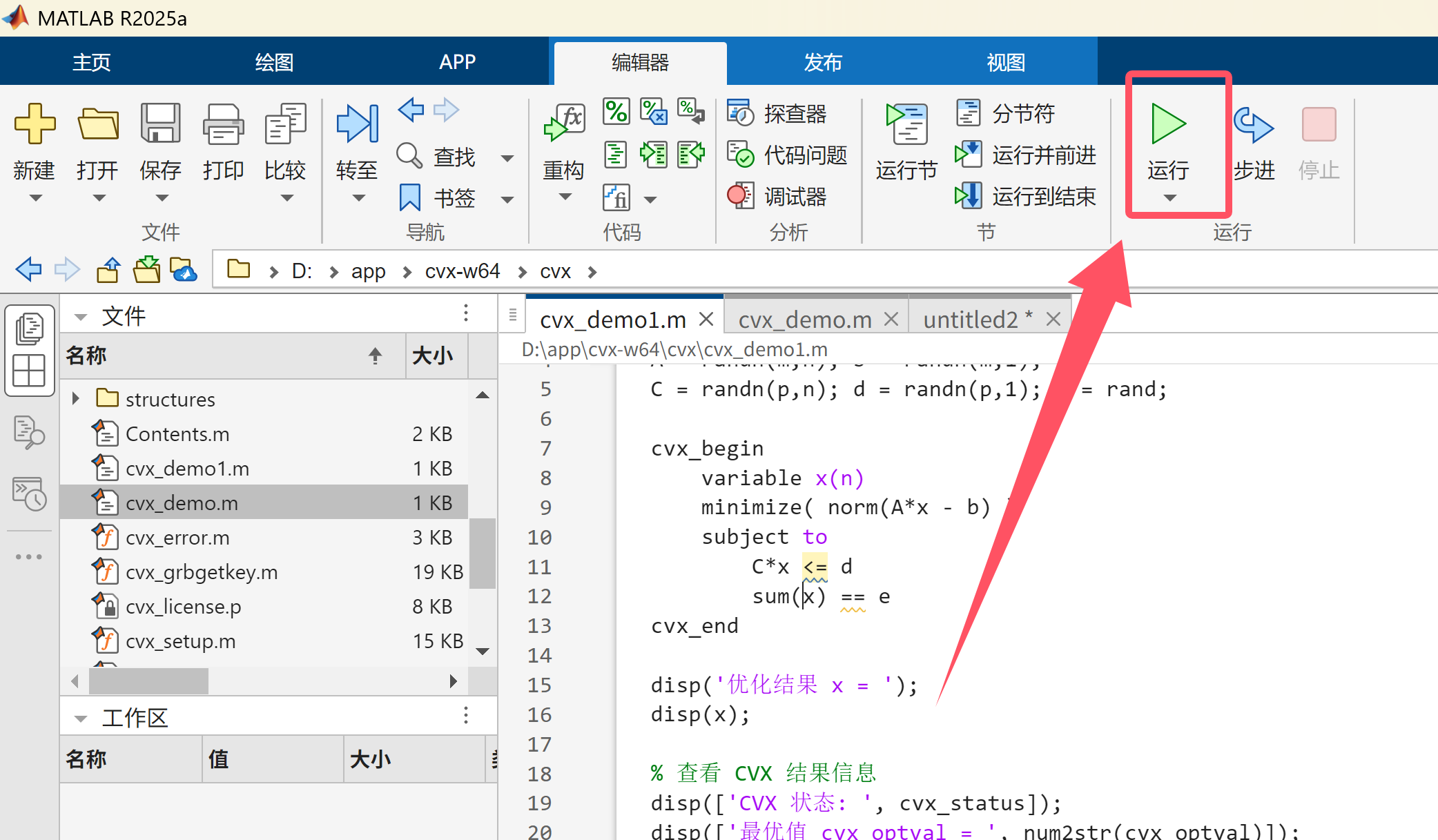Switch to the 绘图 ribbon tab
The height and width of the screenshot is (840, 1438).
point(273,61)
